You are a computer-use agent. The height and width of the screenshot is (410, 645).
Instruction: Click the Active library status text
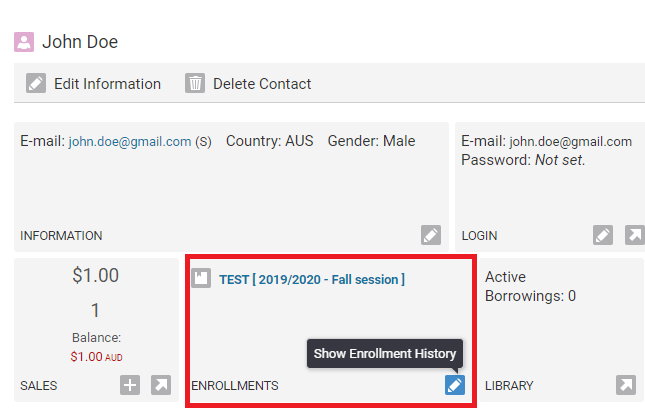(505, 277)
